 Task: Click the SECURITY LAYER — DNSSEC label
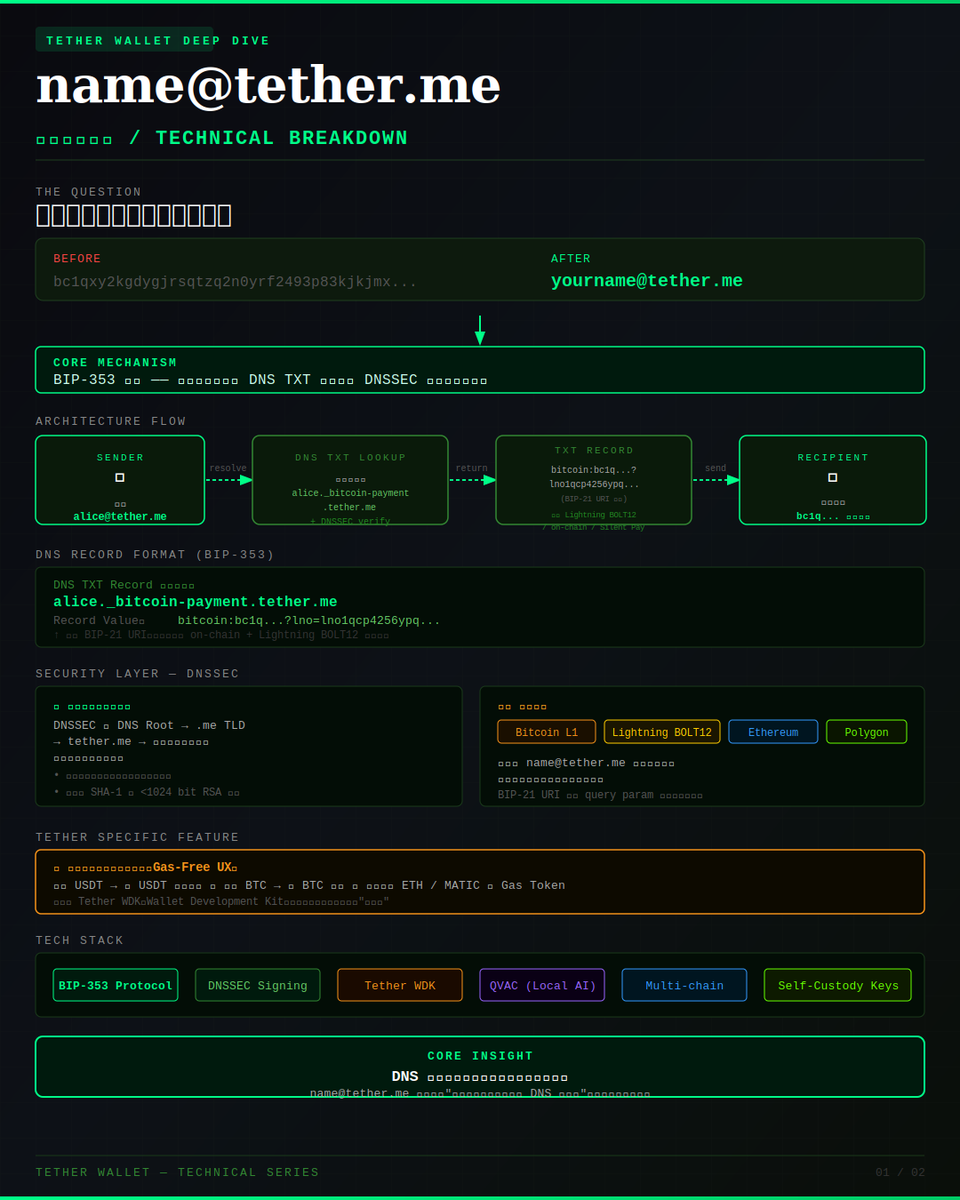click(x=138, y=674)
